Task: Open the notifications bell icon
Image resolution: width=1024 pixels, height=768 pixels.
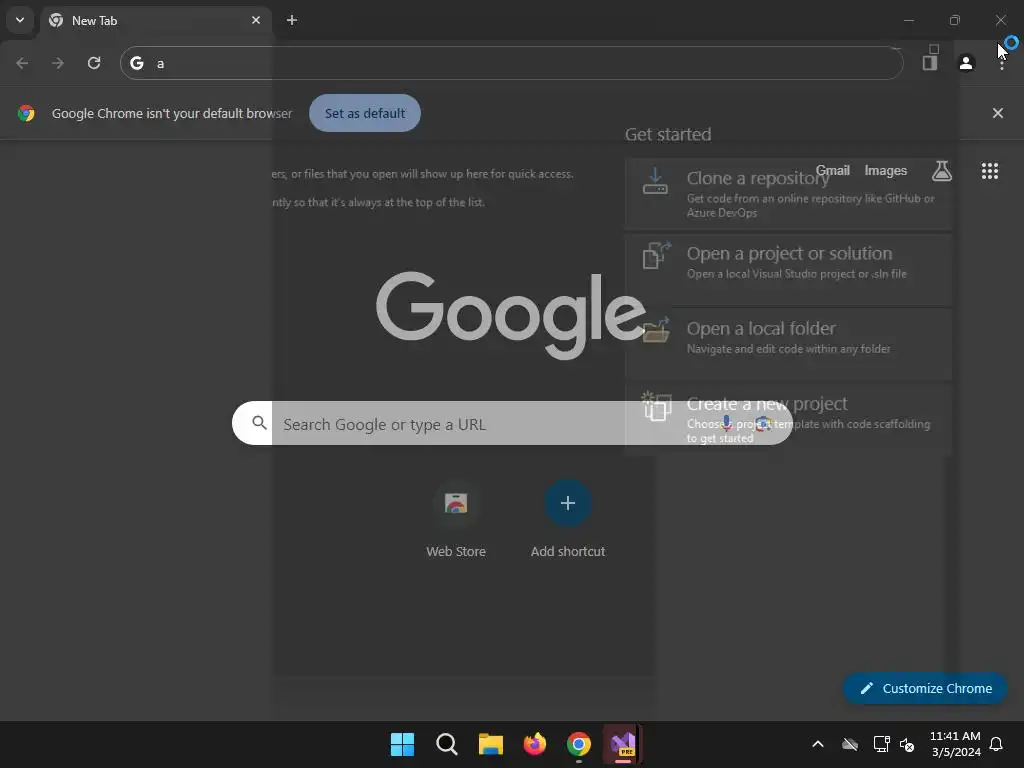Action: 997,744
